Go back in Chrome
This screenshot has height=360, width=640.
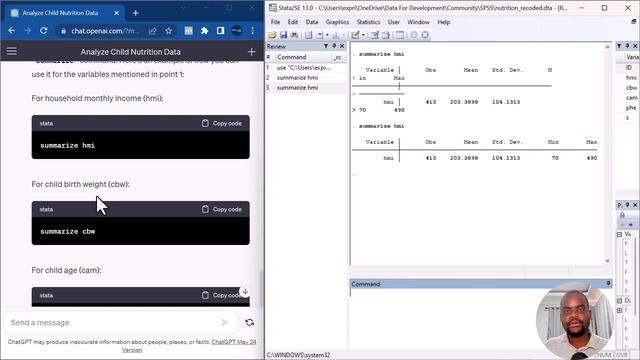[11, 31]
